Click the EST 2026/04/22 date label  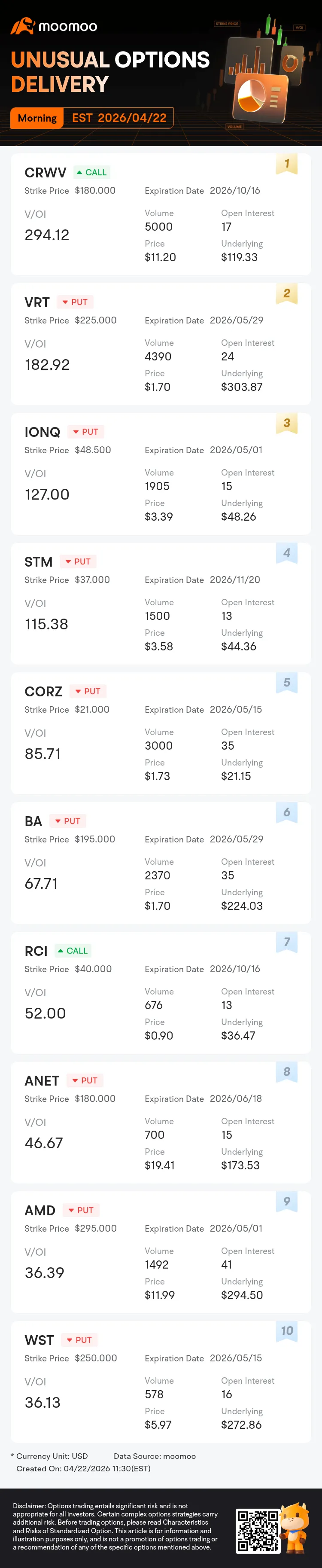[119, 118]
